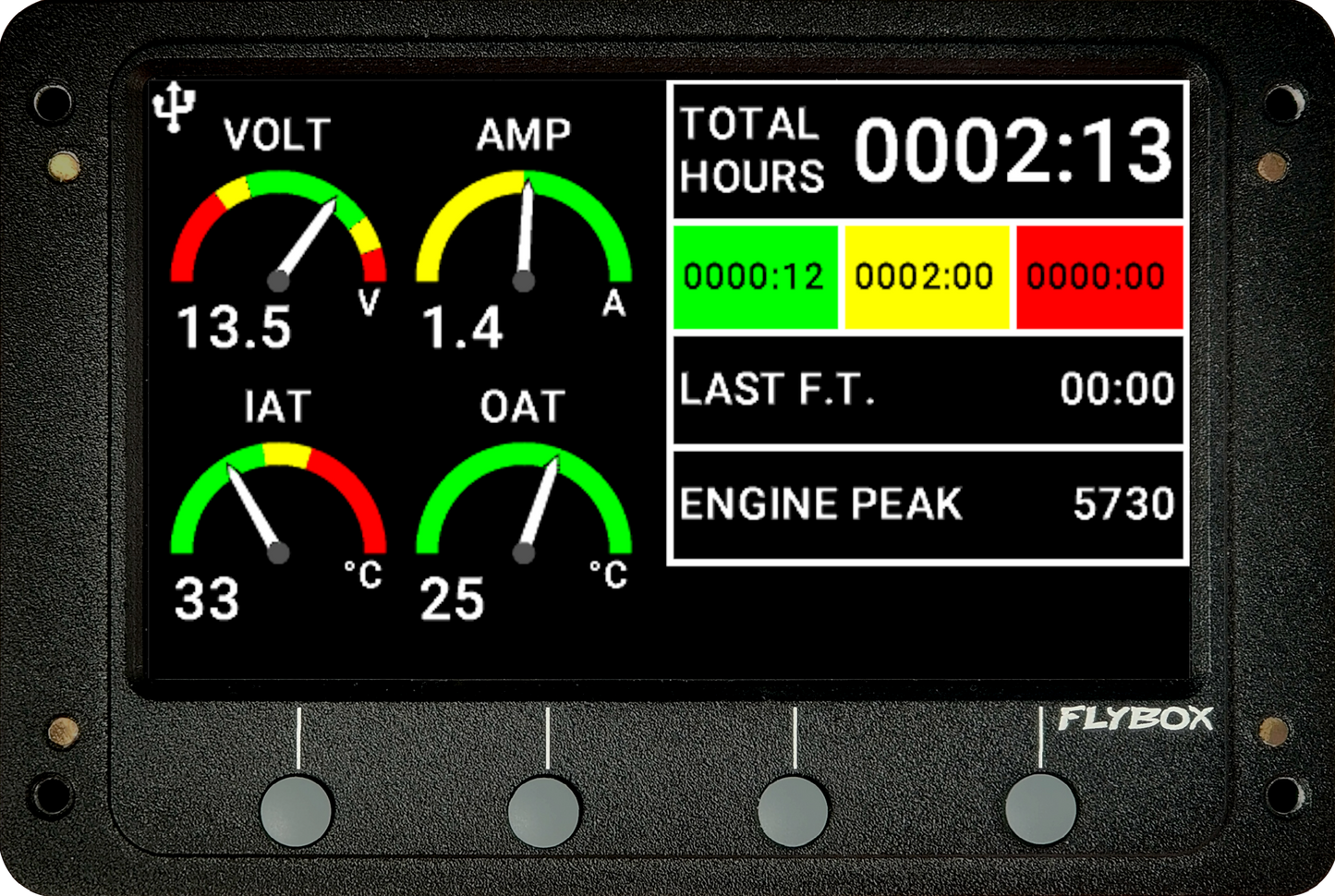The width and height of the screenshot is (1335, 896).
Task: Tap the 33 degree IAT value
Action: pyautogui.click(x=207, y=599)
